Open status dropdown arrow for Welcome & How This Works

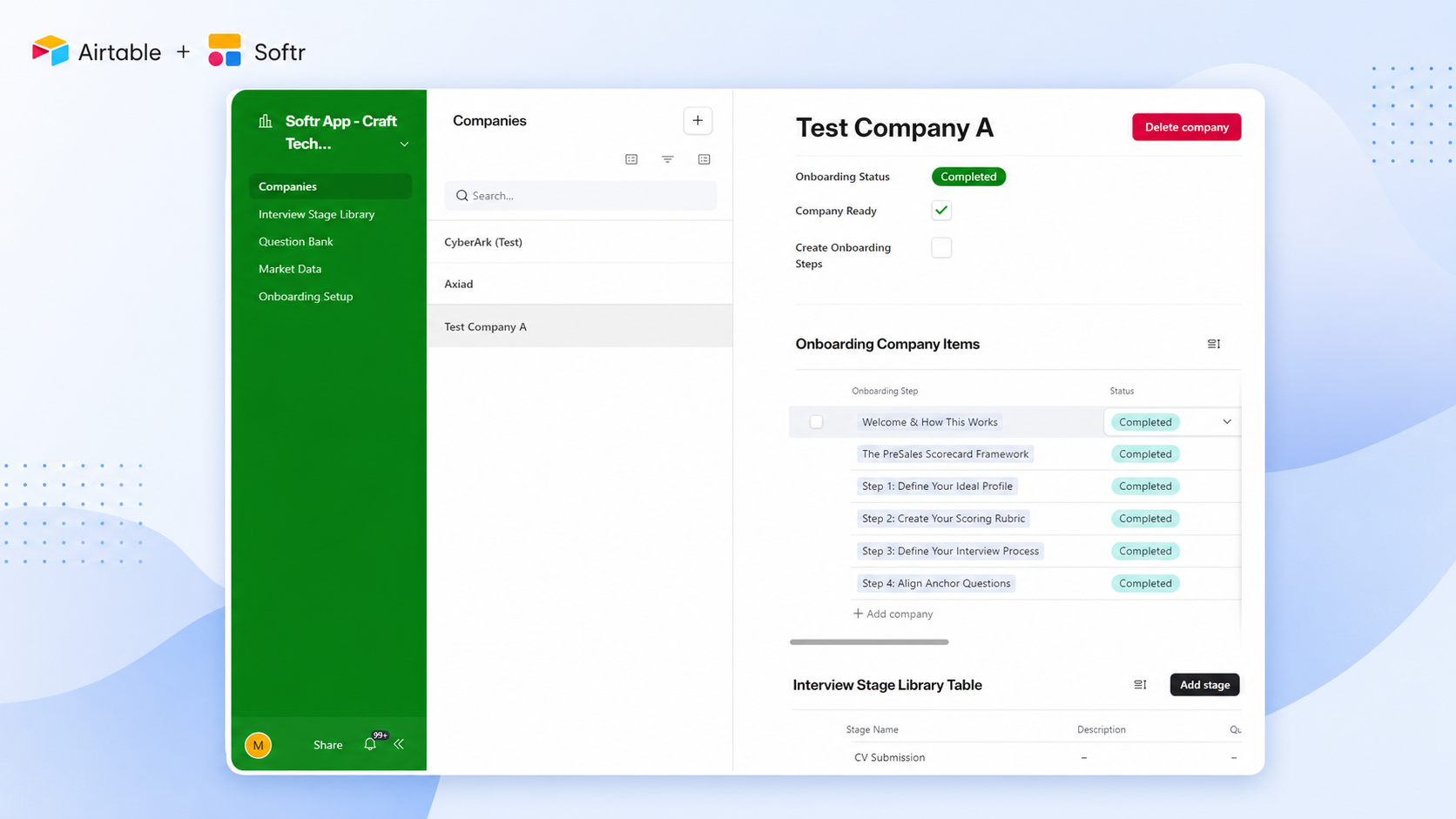1227,422
